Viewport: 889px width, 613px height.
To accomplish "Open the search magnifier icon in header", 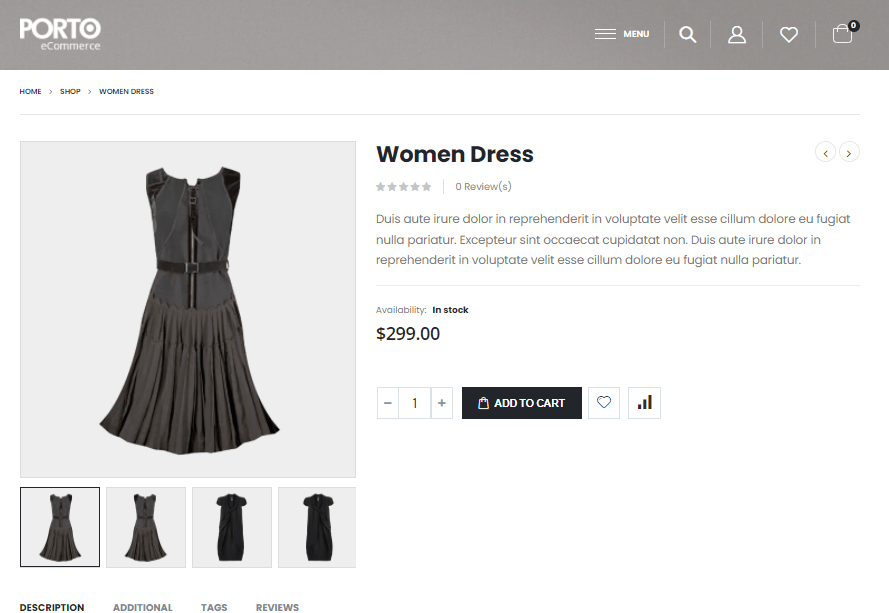I will (x=687, y=35).
